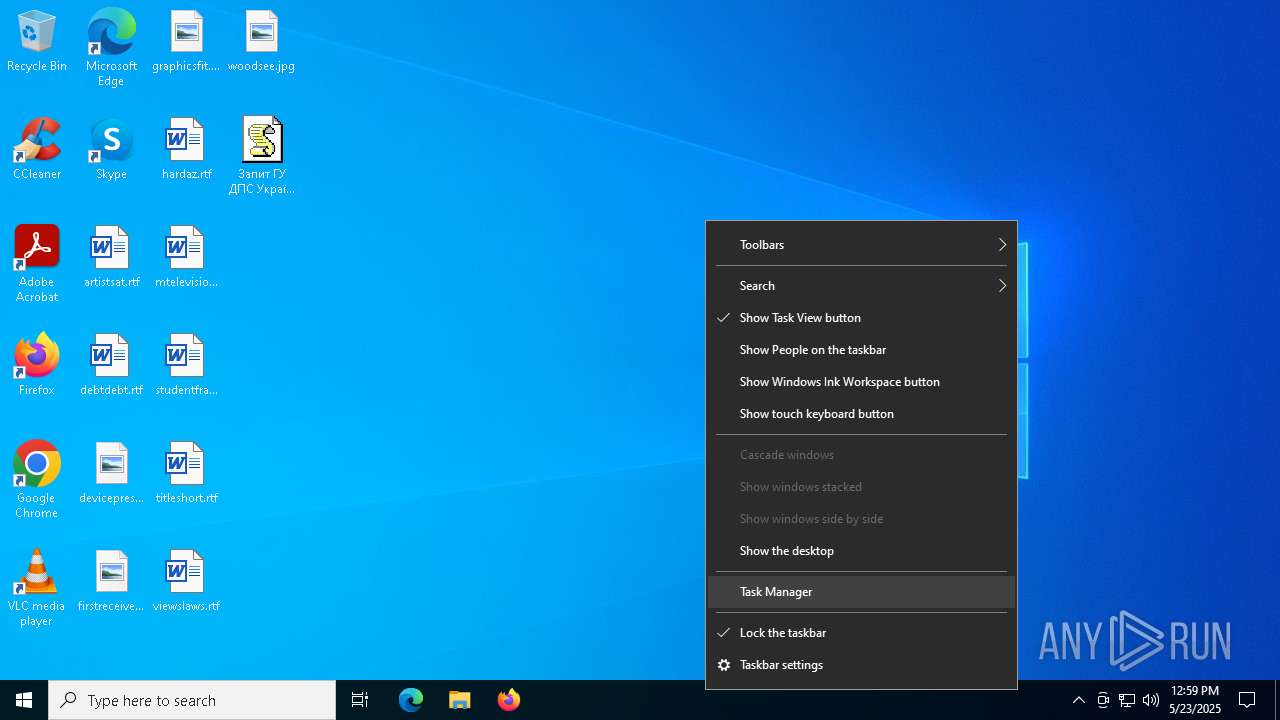Select the hardaz.rtf document icon

pyautogui.click(x=186, y=150)
